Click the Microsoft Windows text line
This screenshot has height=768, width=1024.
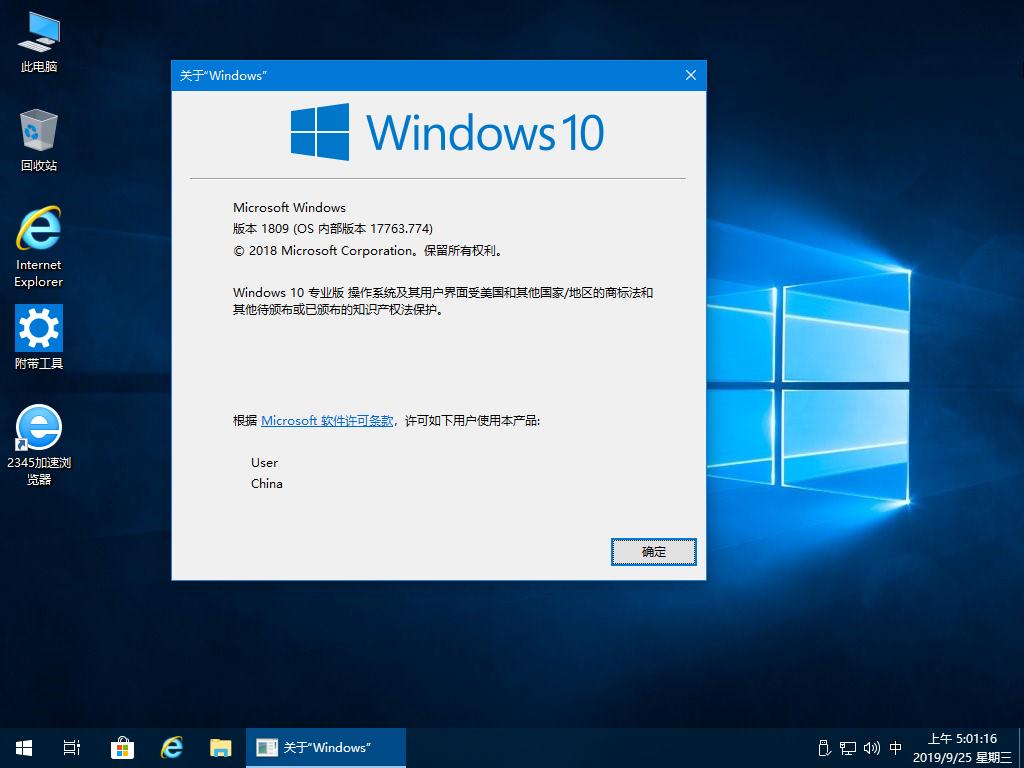click(289, 208)
